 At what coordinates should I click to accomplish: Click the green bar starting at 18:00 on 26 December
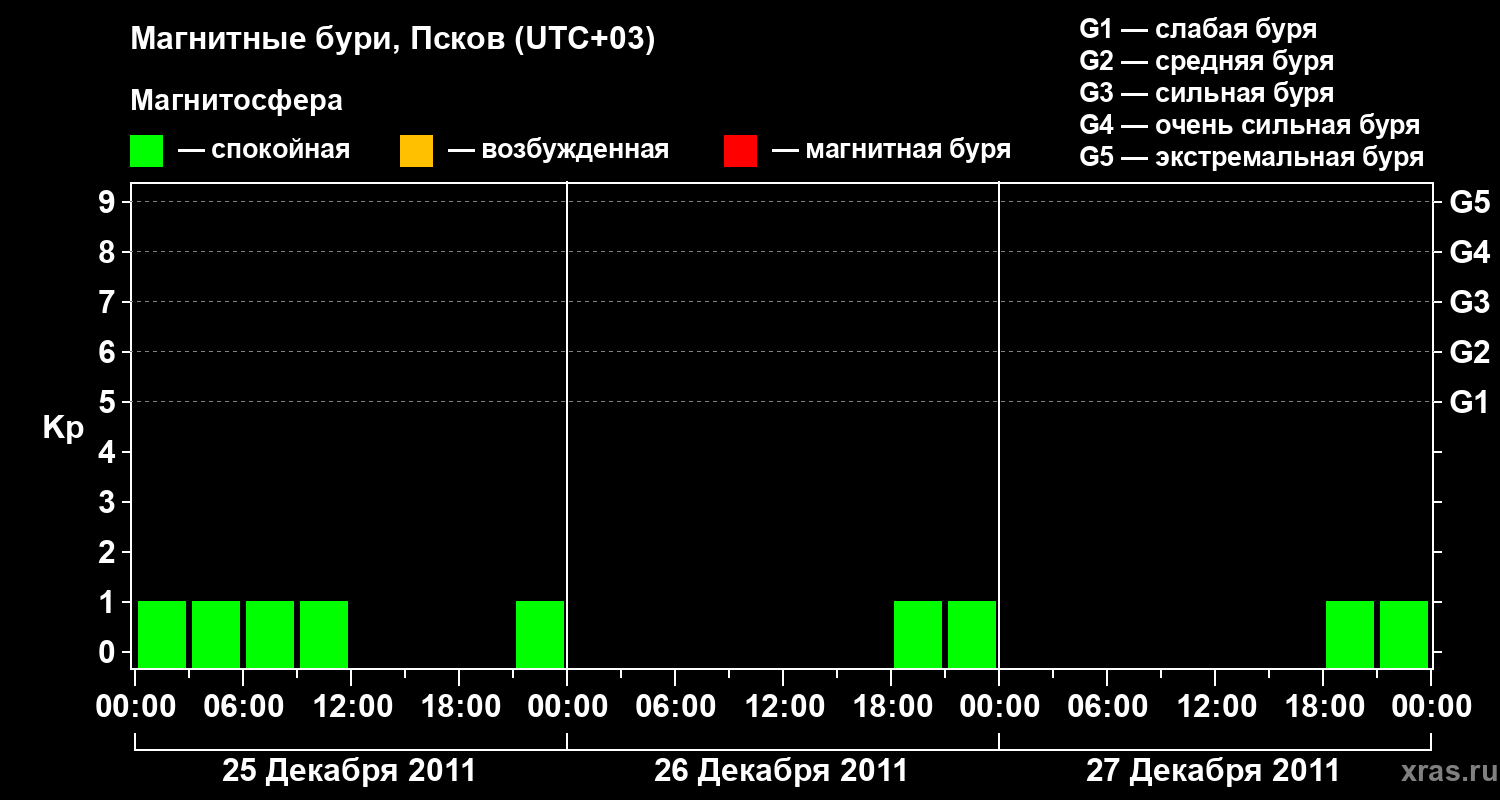pos(918,634)
